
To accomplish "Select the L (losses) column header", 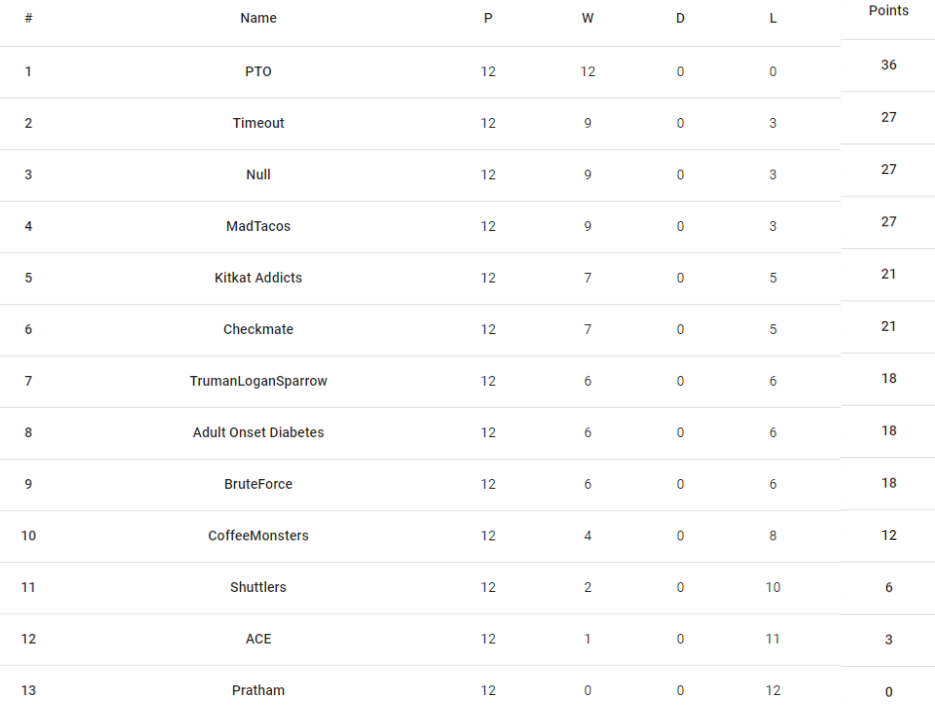I will (773, 18).
